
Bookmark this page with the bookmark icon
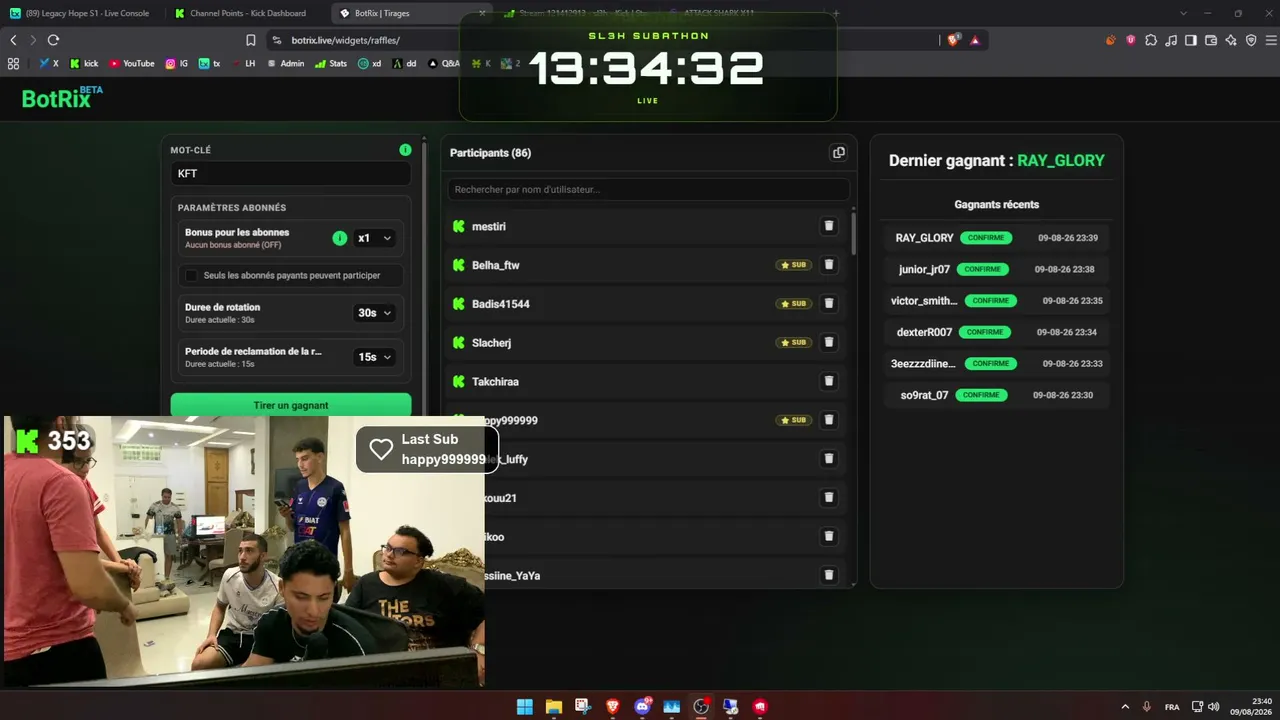(x=251, y=40)
